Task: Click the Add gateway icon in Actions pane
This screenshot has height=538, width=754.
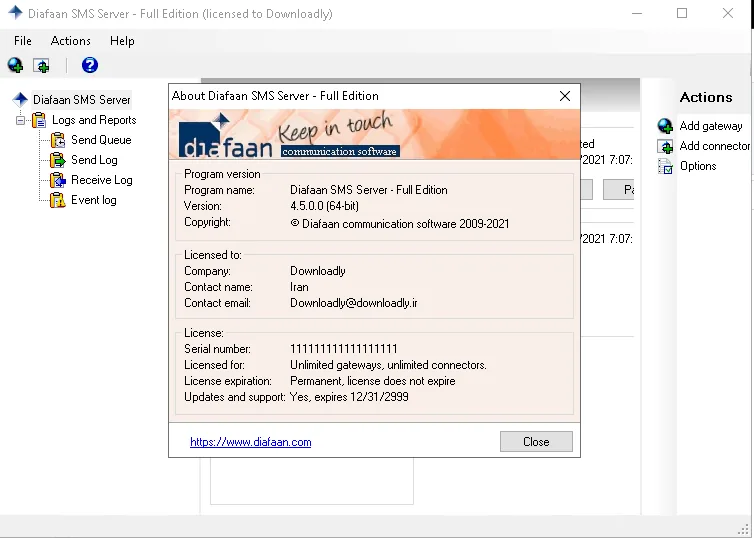Action: click(665, 126)
